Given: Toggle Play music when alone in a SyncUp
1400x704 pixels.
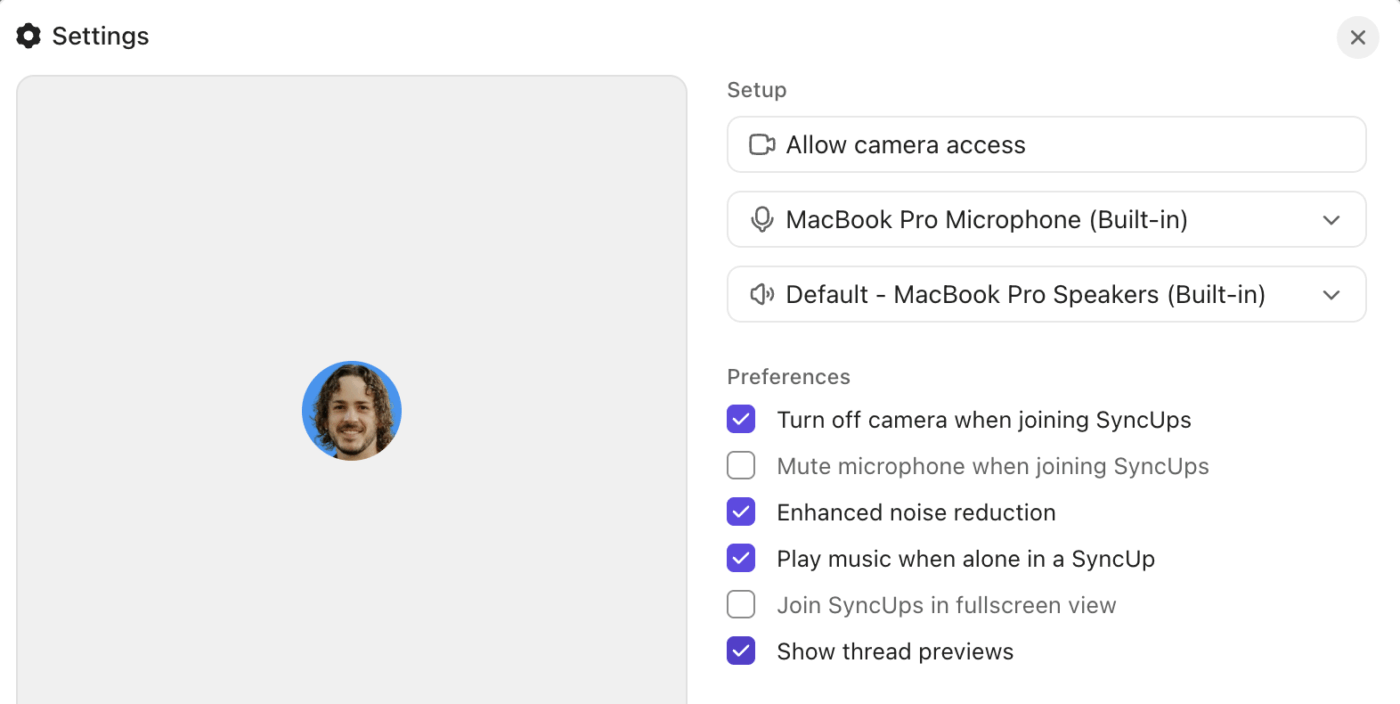Looking at the screenshot, I should 741,558.
